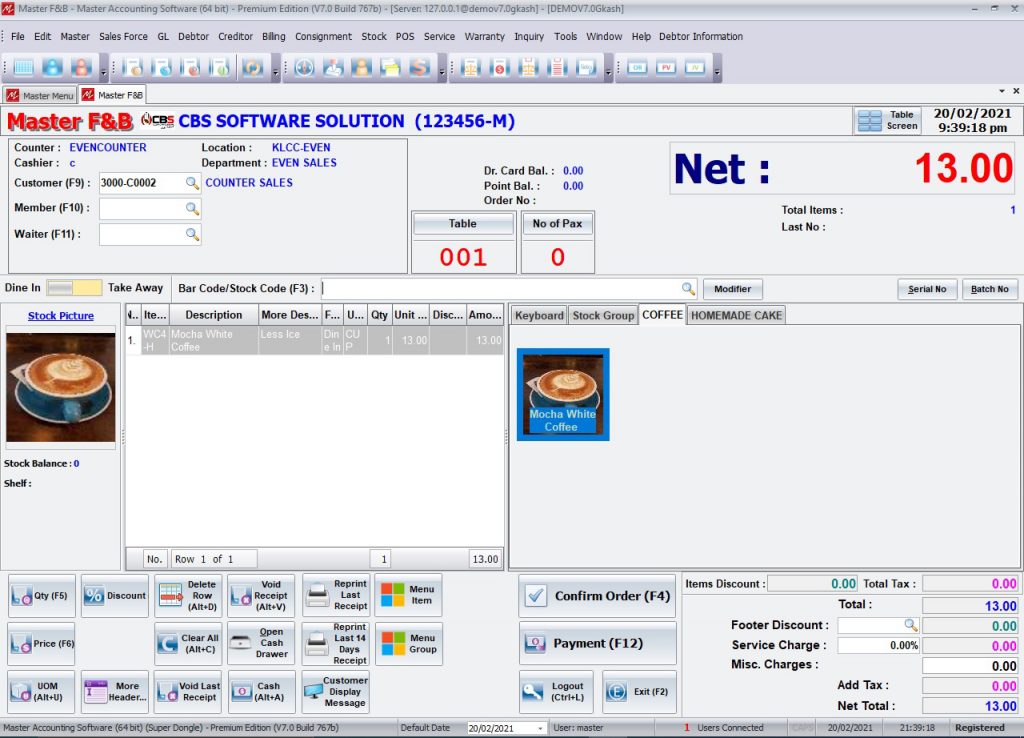Open the POS menu
This screenshot has width=1024, height=738.
[405, 37]
